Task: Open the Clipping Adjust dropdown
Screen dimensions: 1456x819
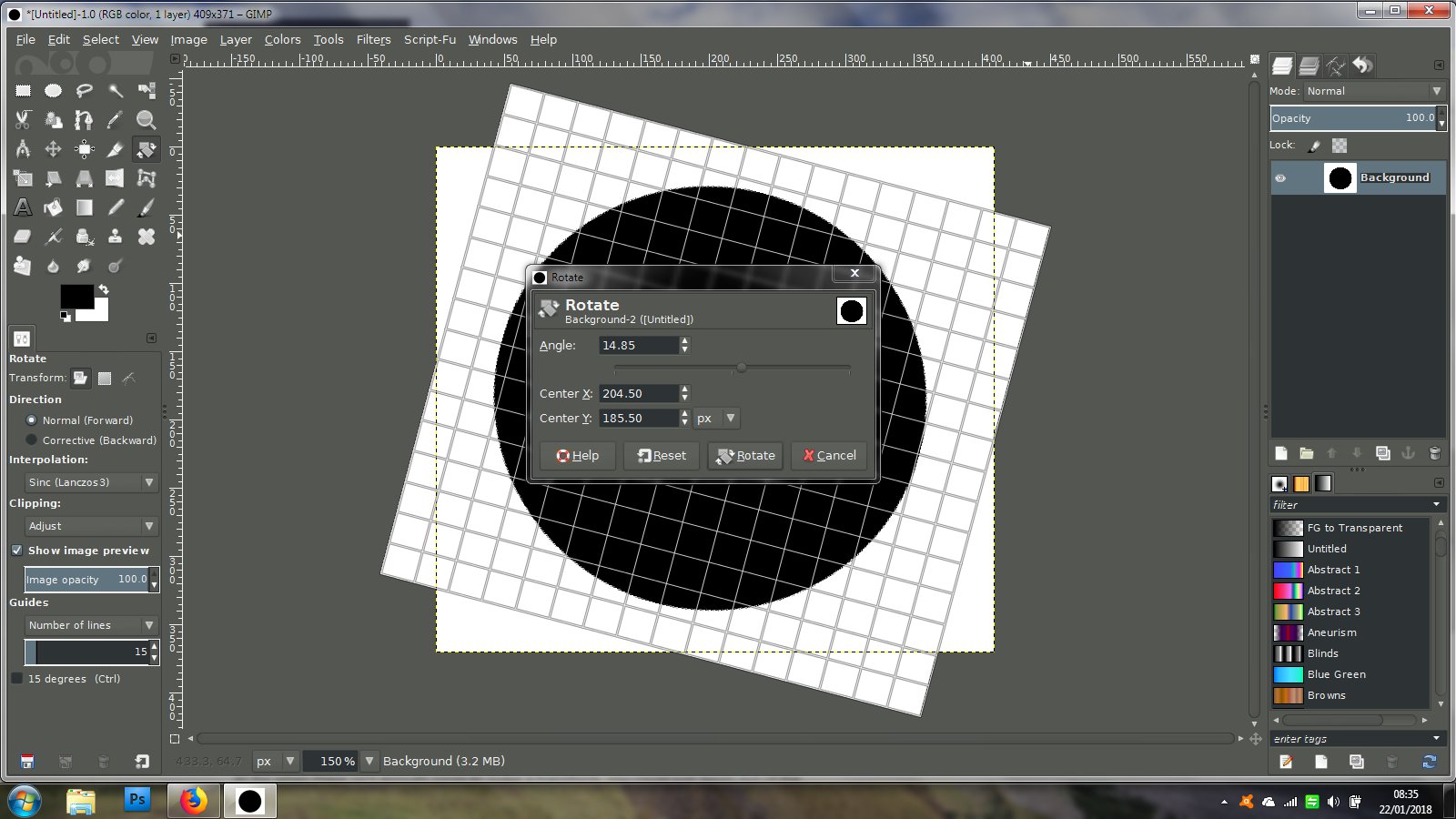Action: pos(92,526)
